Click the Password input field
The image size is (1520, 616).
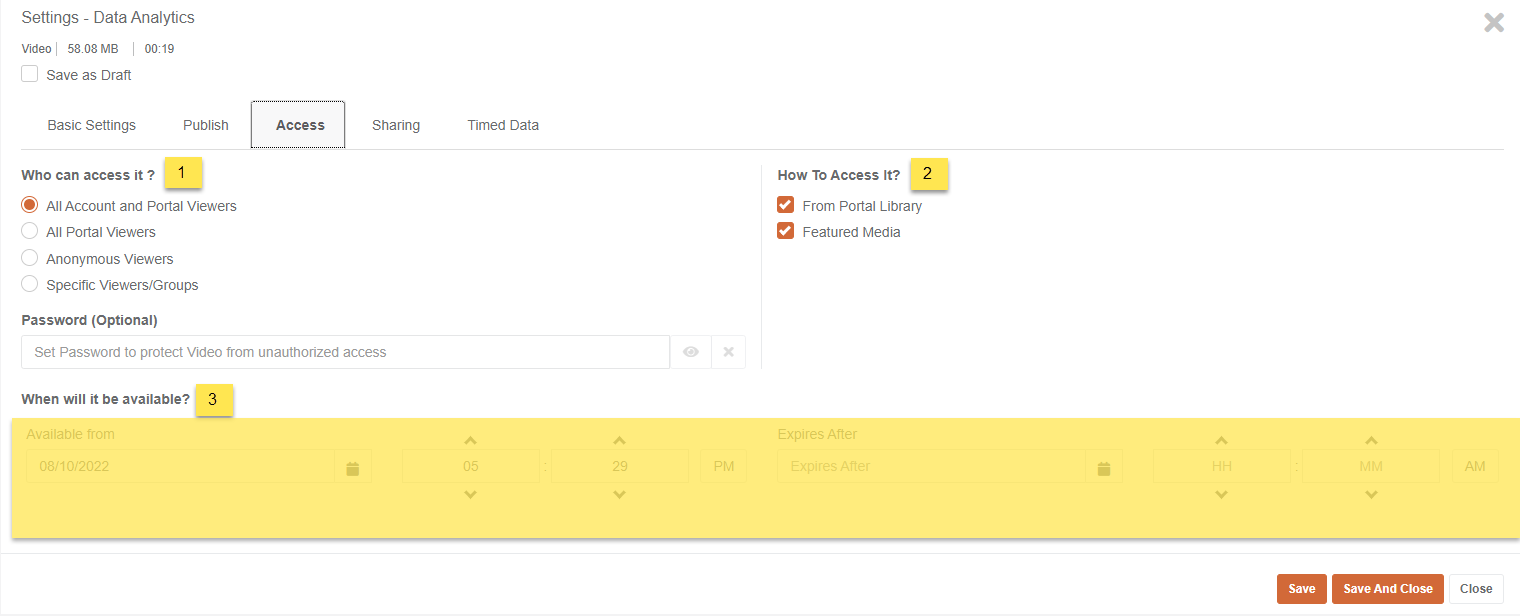pos(345,352)
